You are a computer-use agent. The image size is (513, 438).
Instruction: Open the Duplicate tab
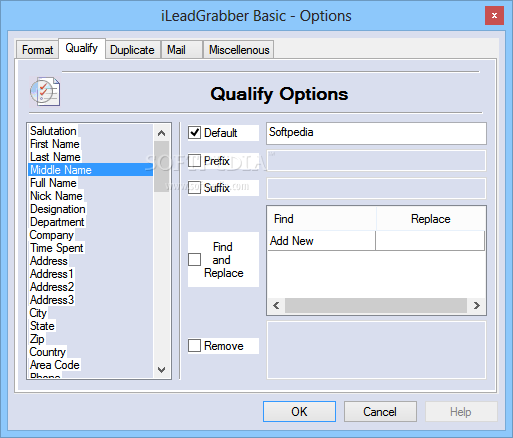[x=132, y=50]
